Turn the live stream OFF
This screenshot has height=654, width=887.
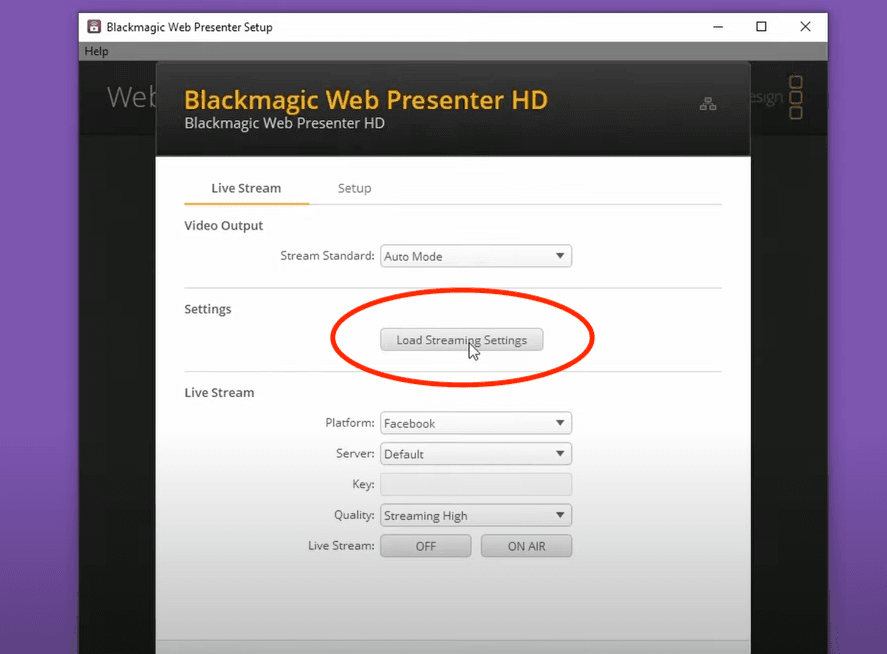(x=425, y=546)
